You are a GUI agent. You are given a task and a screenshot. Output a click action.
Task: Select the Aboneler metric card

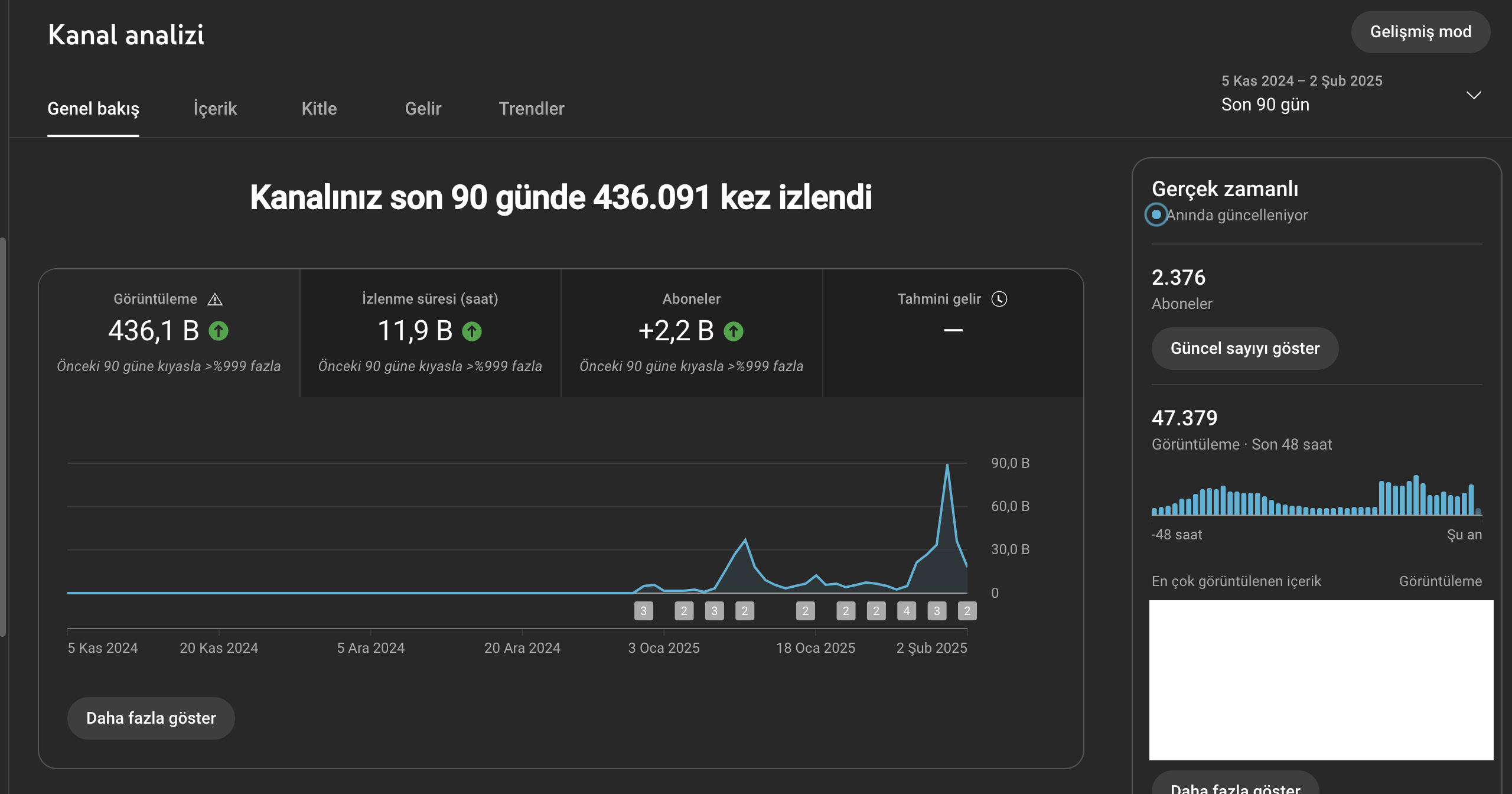[x=692, y=333]
